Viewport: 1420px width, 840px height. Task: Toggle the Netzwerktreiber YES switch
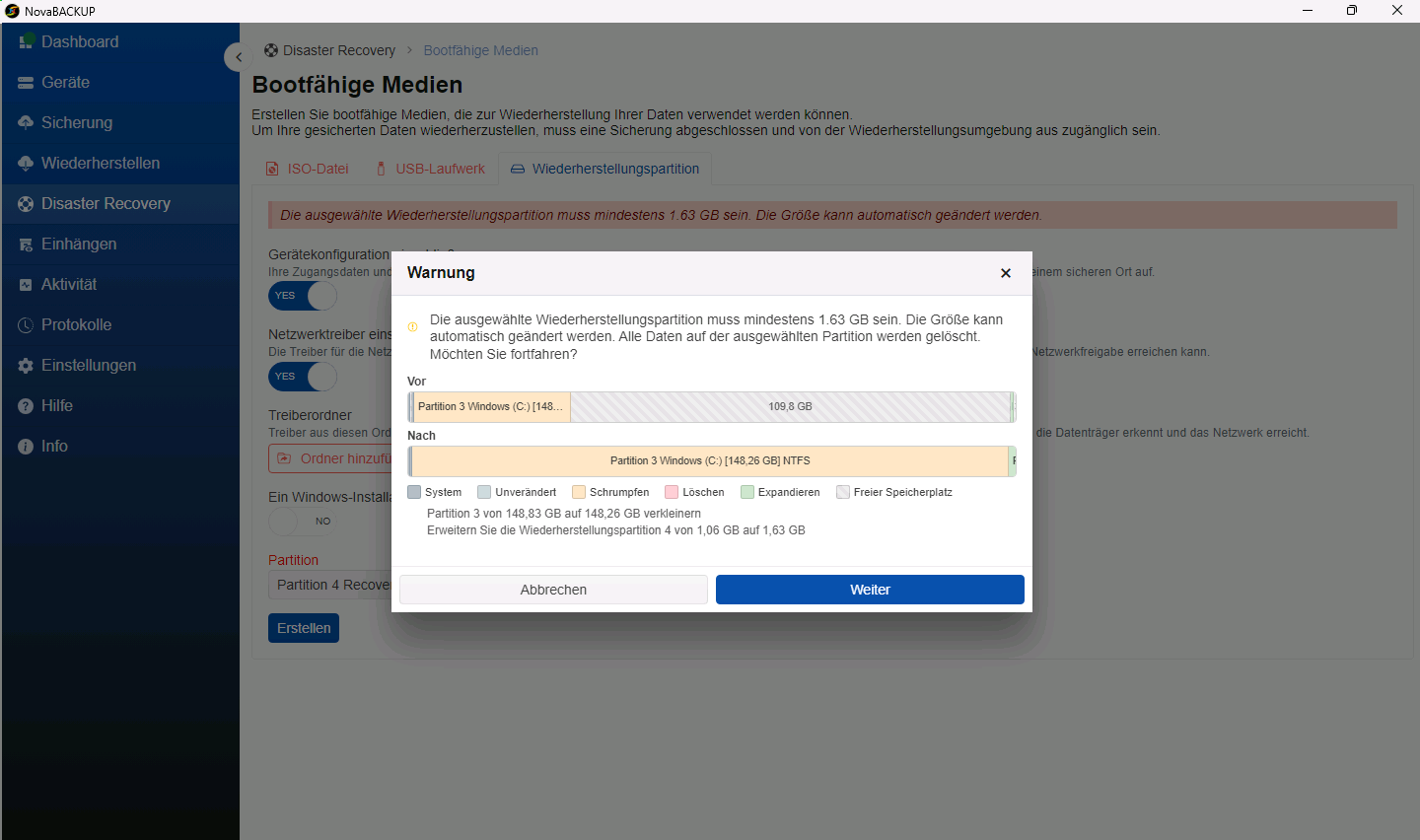[x=303, y=377]
